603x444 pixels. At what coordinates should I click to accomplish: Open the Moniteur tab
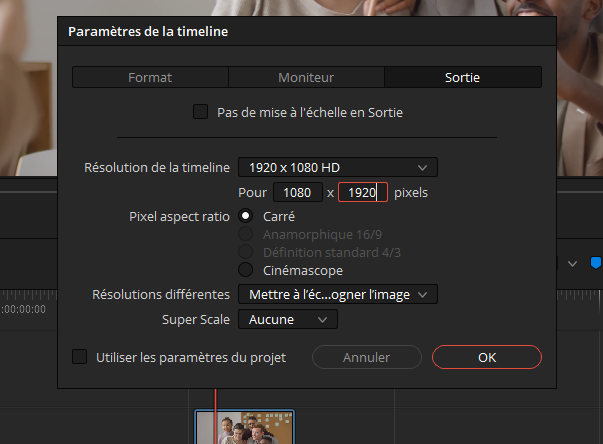(306, 77)
